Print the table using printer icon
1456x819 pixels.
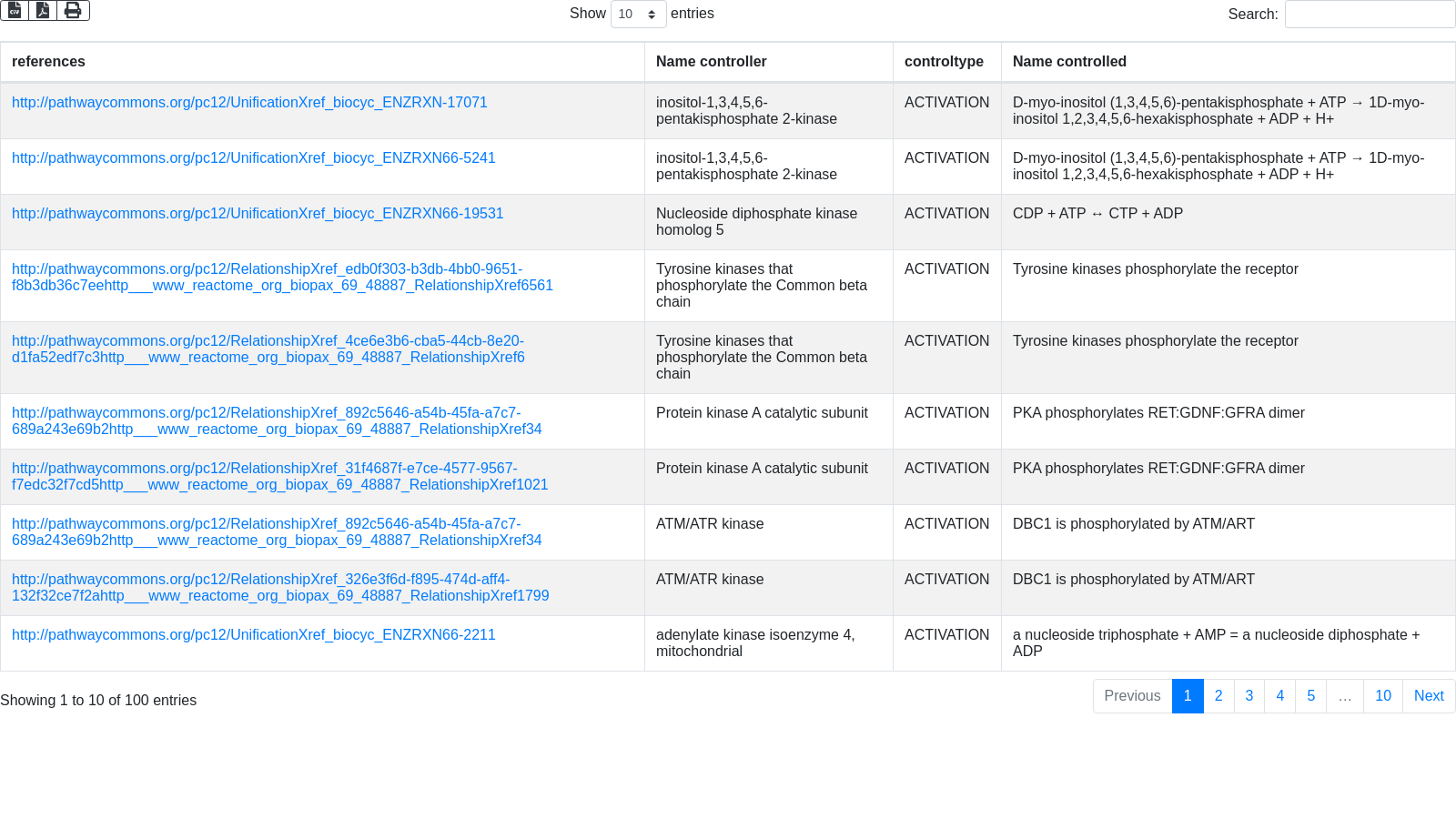(x=73, y=10)
